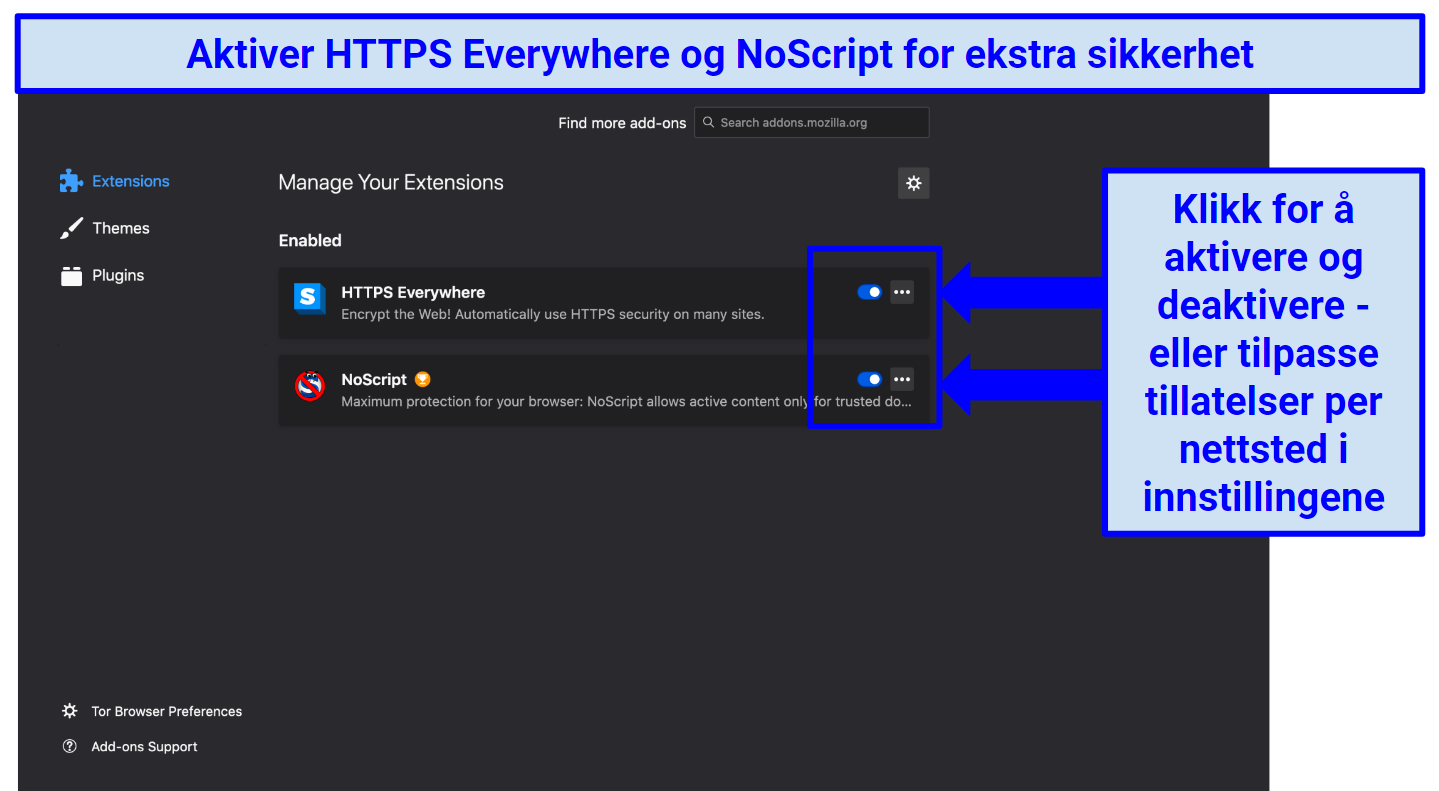Click the Themes paintbrush icon
The image size is (1439, 791).
coord(71,228)
